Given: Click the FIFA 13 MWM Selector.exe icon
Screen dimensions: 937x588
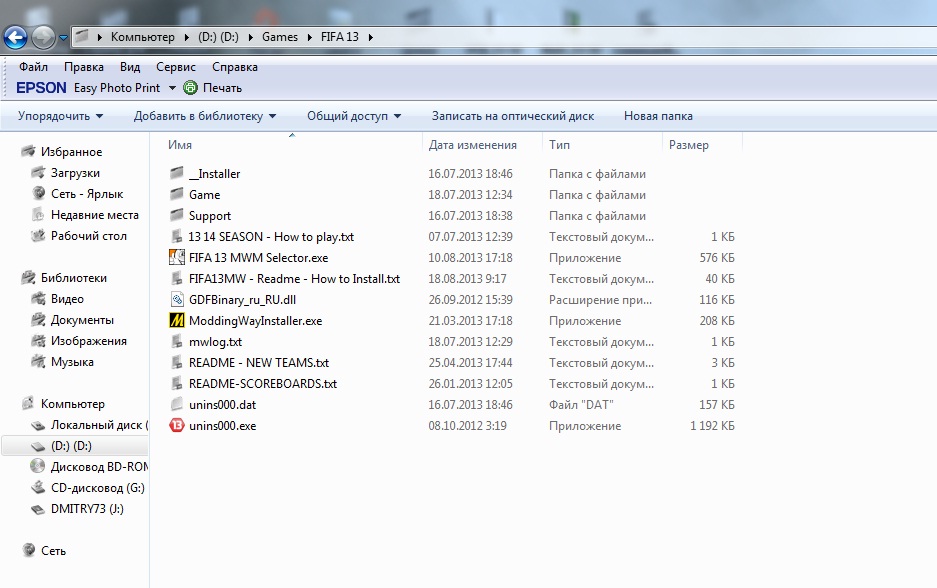Looking at the screenshot, I should pyautogui.click(x=176, y=258).
